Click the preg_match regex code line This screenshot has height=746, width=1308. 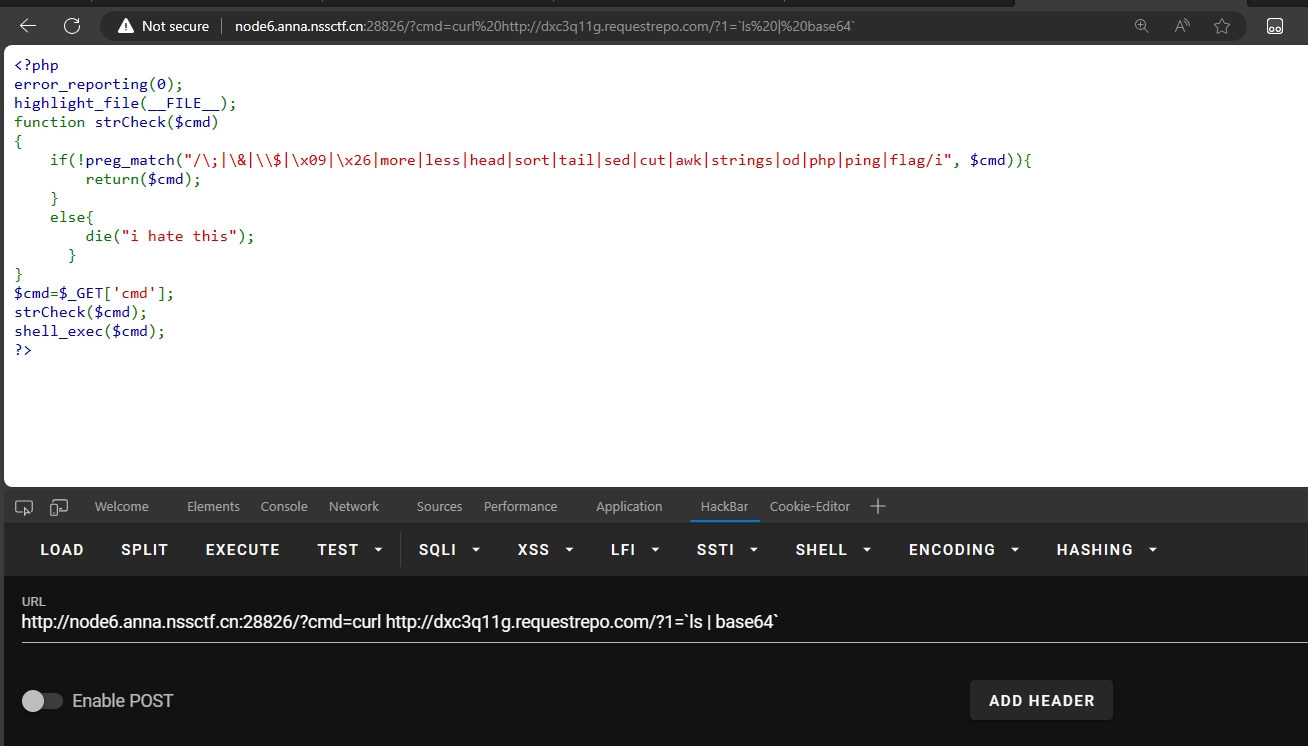(x=540, y=160)
